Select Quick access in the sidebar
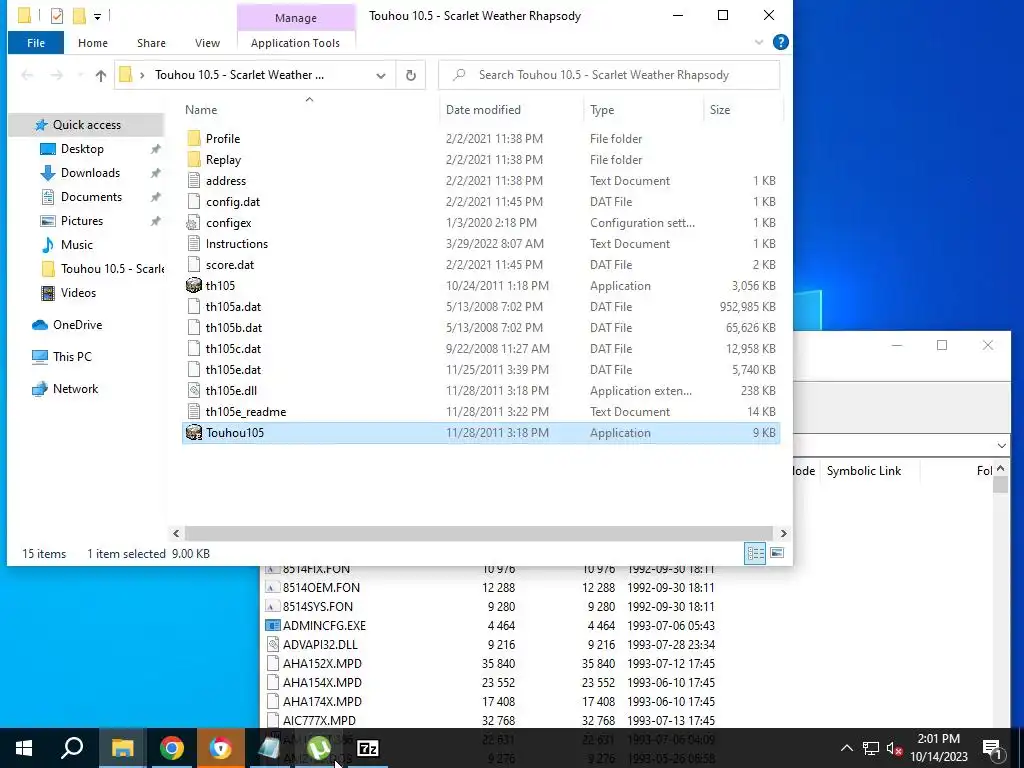The width and height of the screenshot is (1024, 768). click(86, 125)
